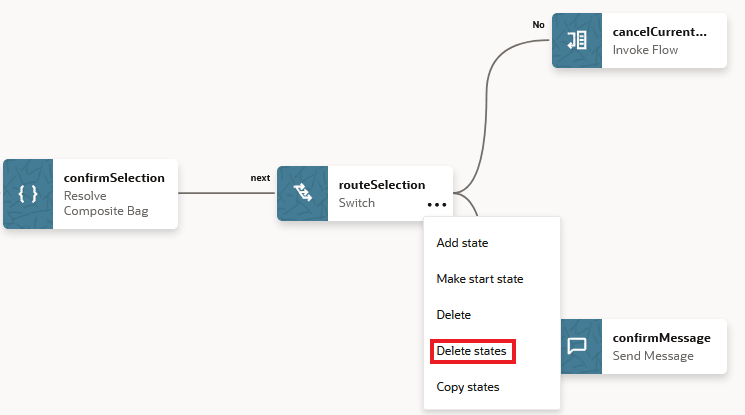Image resolution: width=745 pixels, height=415 pixels.
Task: Click the 'next' transition label
Action: [260, 178]
